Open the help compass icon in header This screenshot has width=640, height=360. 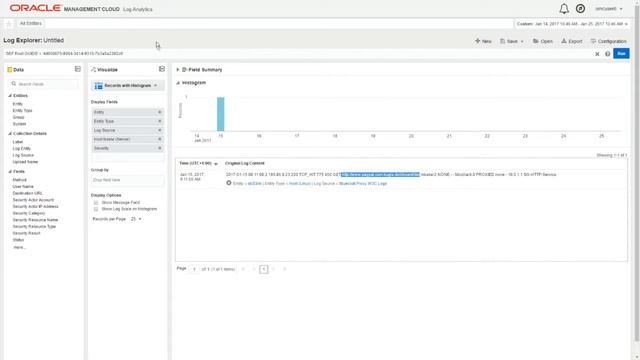(x=580, y=9)
